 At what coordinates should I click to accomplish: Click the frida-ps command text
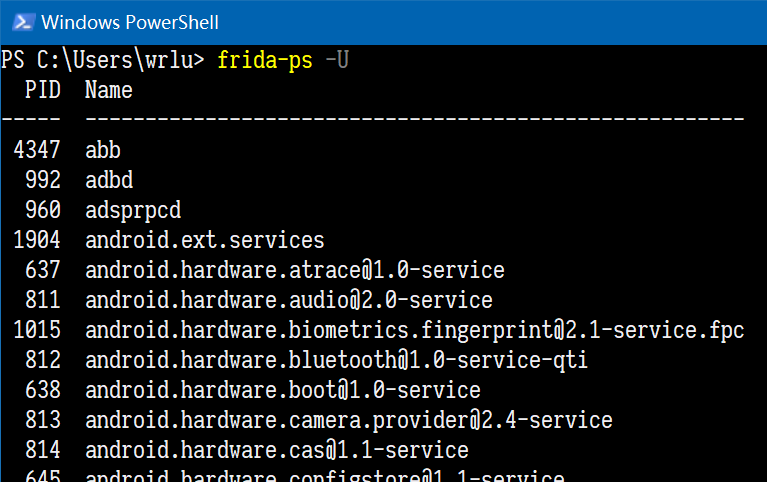coord(265,60)
